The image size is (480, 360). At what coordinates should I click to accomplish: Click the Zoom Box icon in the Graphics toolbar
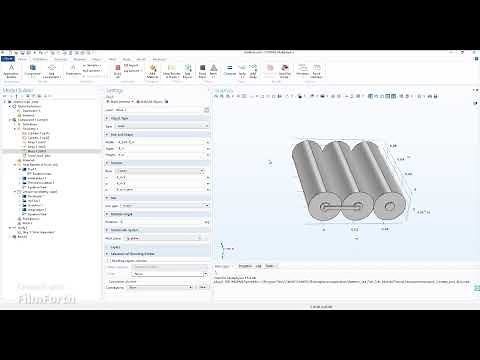(228, 96)
